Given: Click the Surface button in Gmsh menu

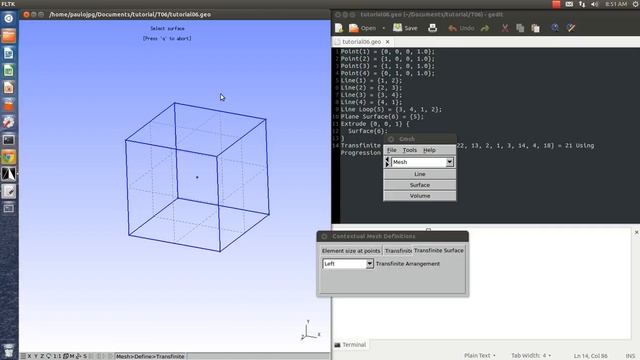Looking at the screenshot, I should click(420, 185).
